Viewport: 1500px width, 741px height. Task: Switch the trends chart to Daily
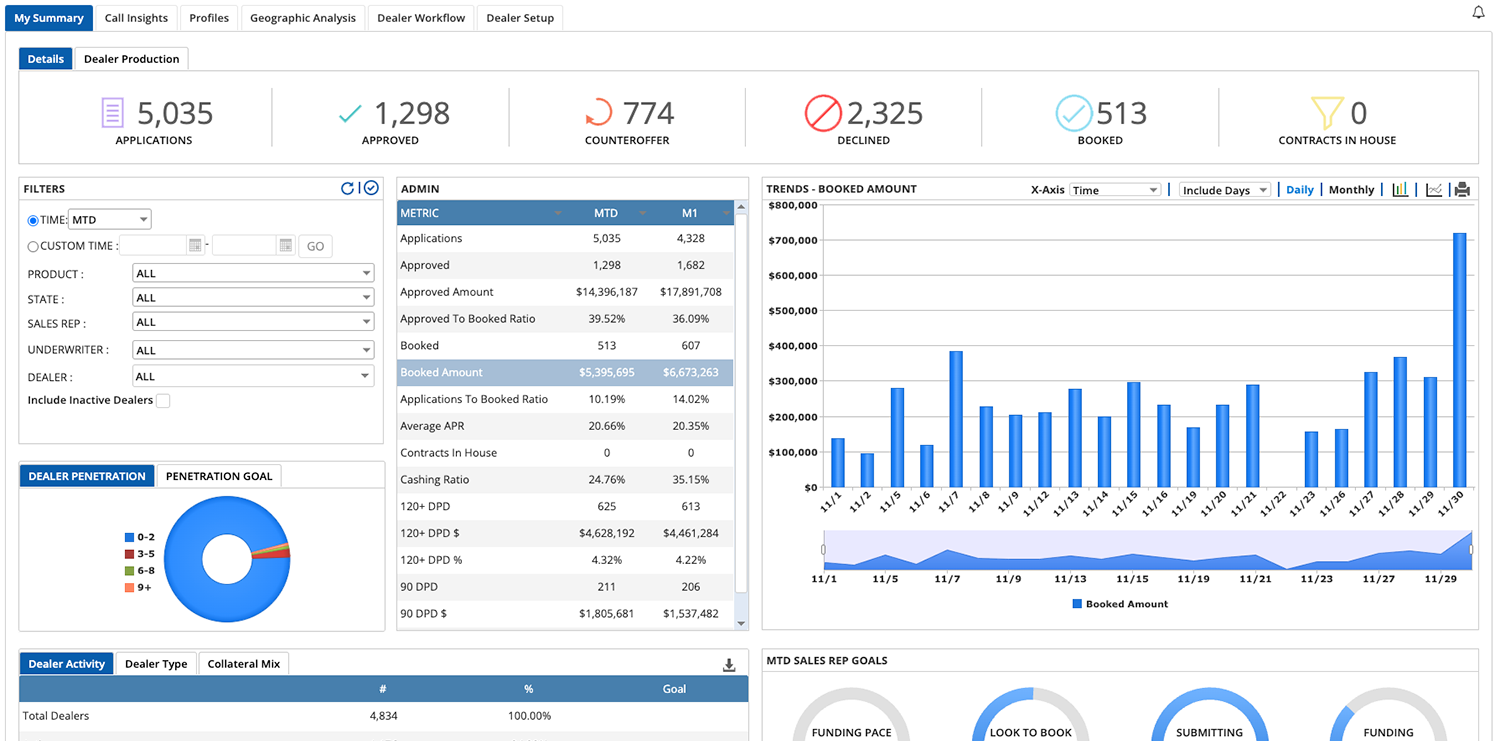tap(1300, 190)
